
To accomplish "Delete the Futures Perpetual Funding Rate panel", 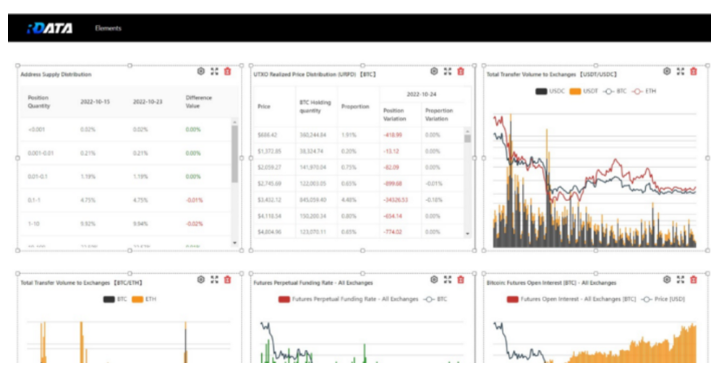I will pyautogui.click(x=461, y=280).
